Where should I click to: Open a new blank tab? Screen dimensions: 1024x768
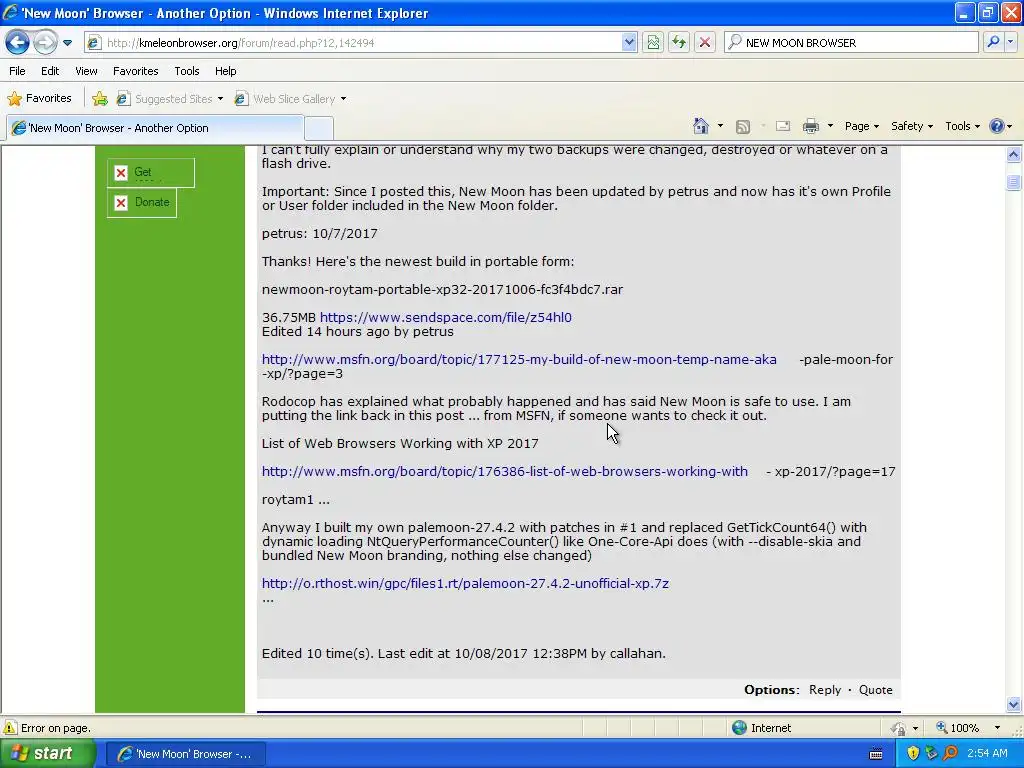[x=319, y=128]
